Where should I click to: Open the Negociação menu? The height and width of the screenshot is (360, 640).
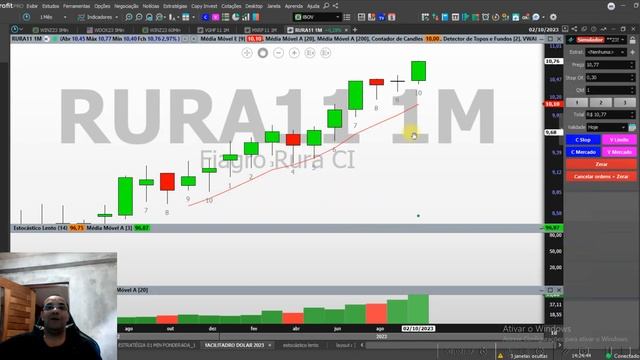coord(126,6)
